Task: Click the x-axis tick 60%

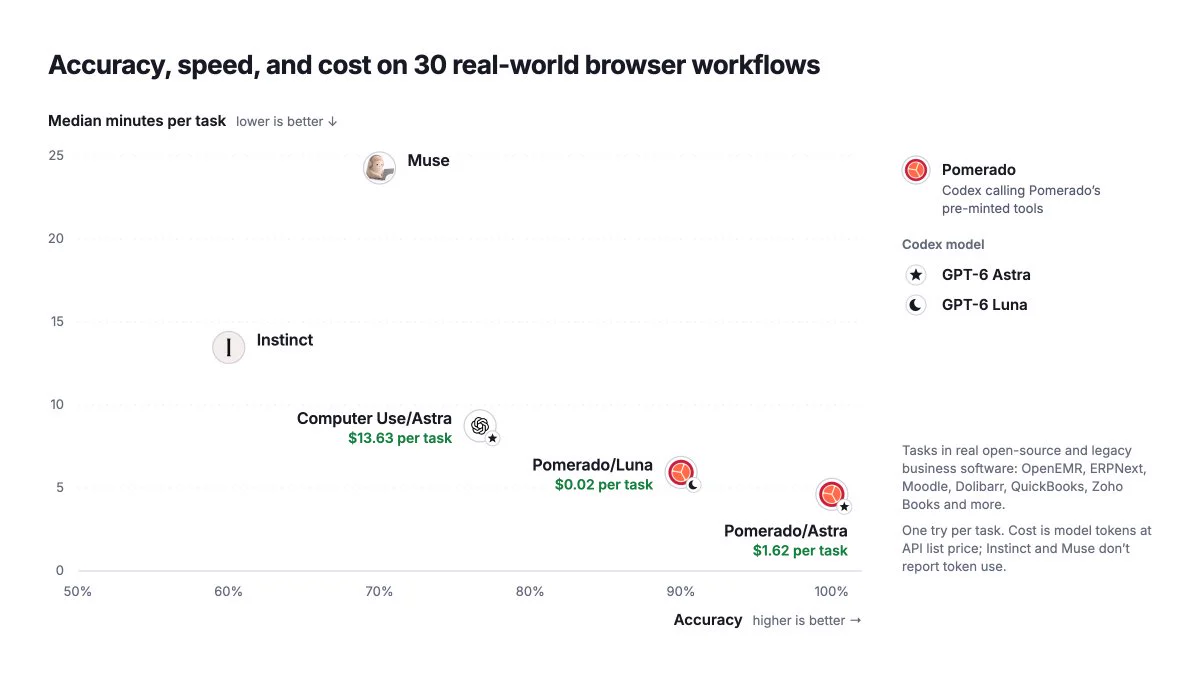Action: click(x=228, y=591)
